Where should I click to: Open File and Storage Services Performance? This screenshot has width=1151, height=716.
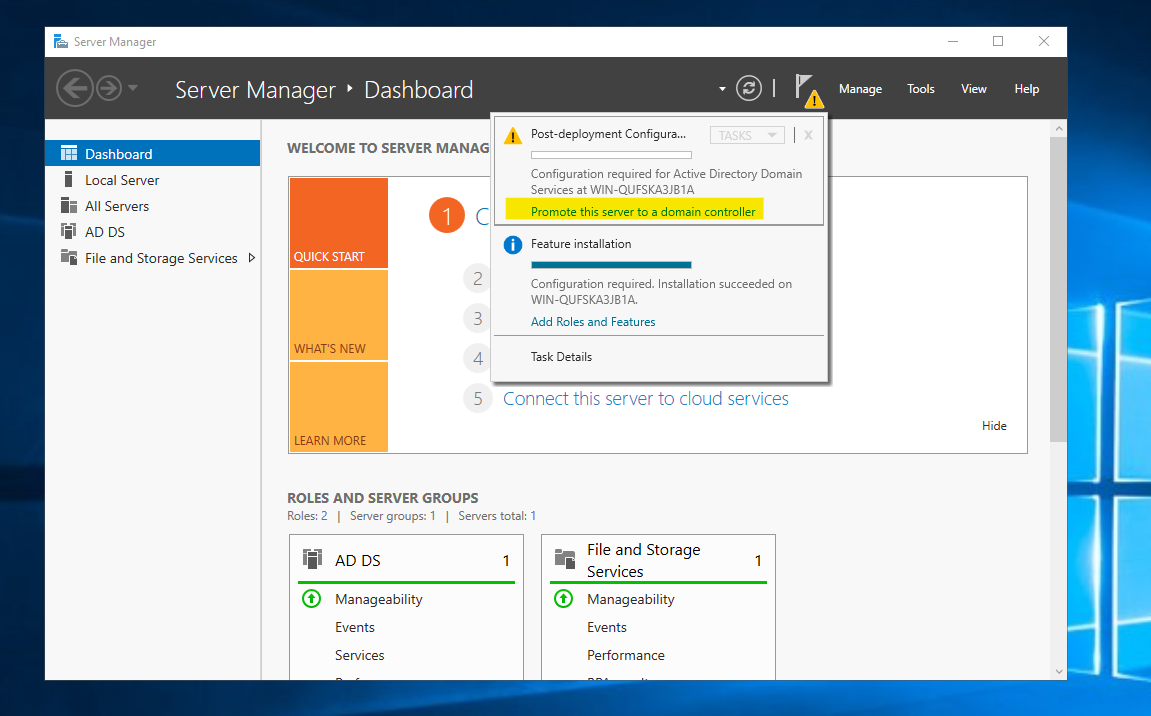[625, 655]
